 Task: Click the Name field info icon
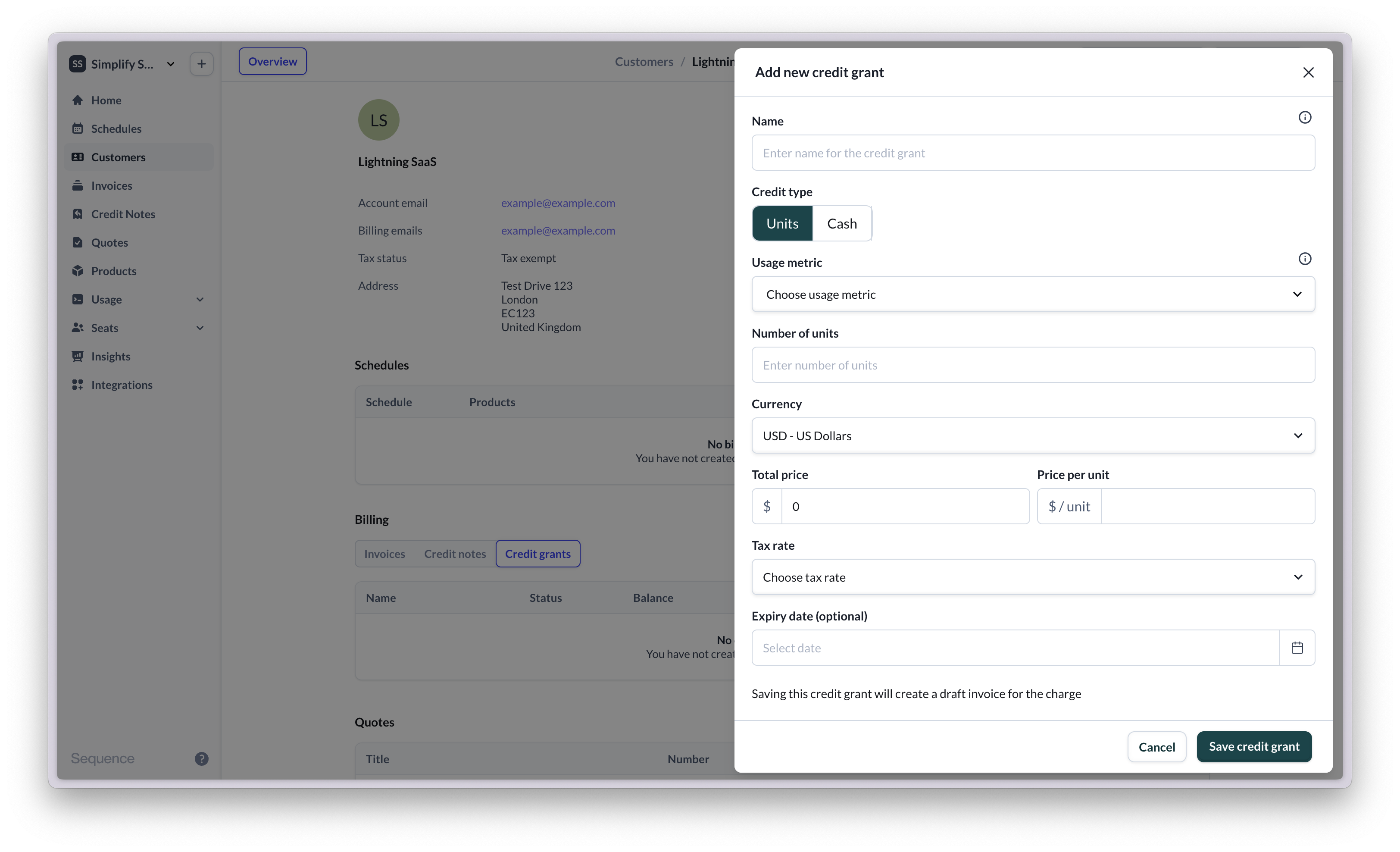pos(1305,118)
